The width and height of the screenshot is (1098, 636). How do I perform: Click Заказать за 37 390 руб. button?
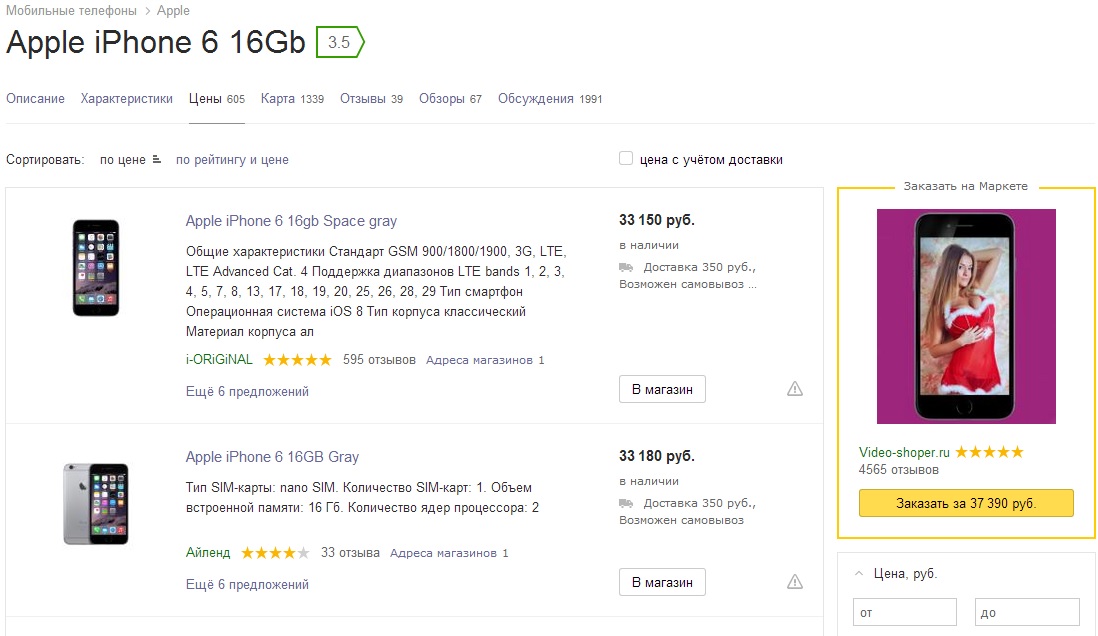coord(966,503)
